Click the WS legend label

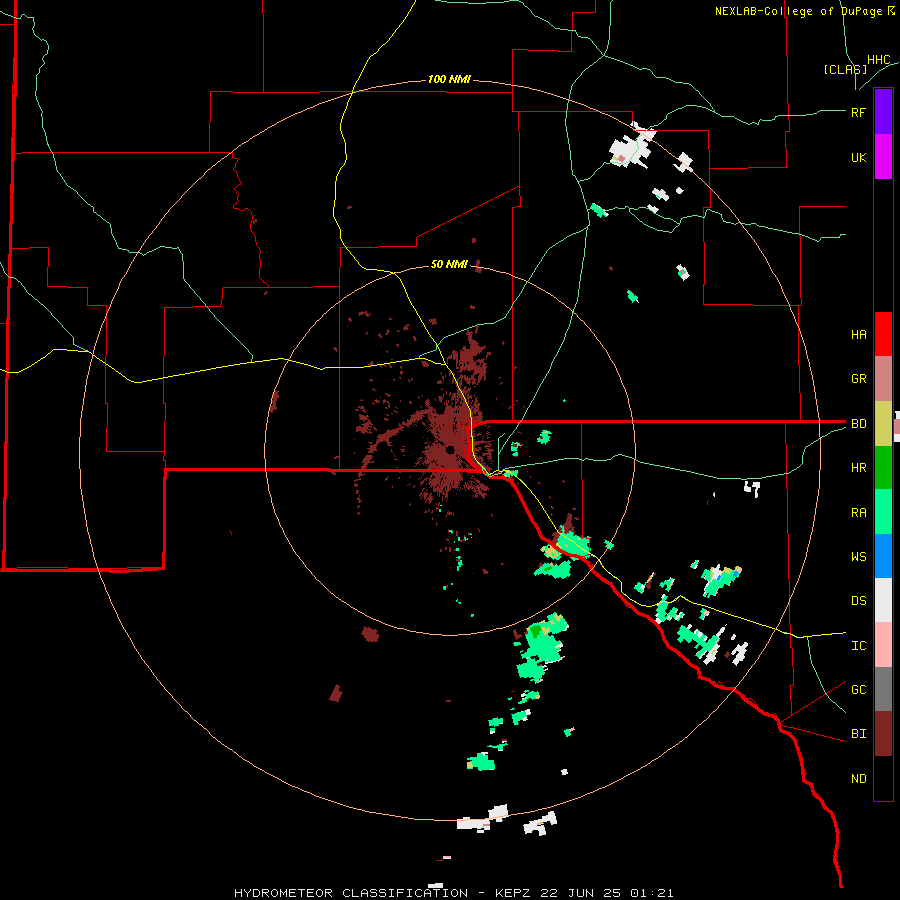click(858, 557)
